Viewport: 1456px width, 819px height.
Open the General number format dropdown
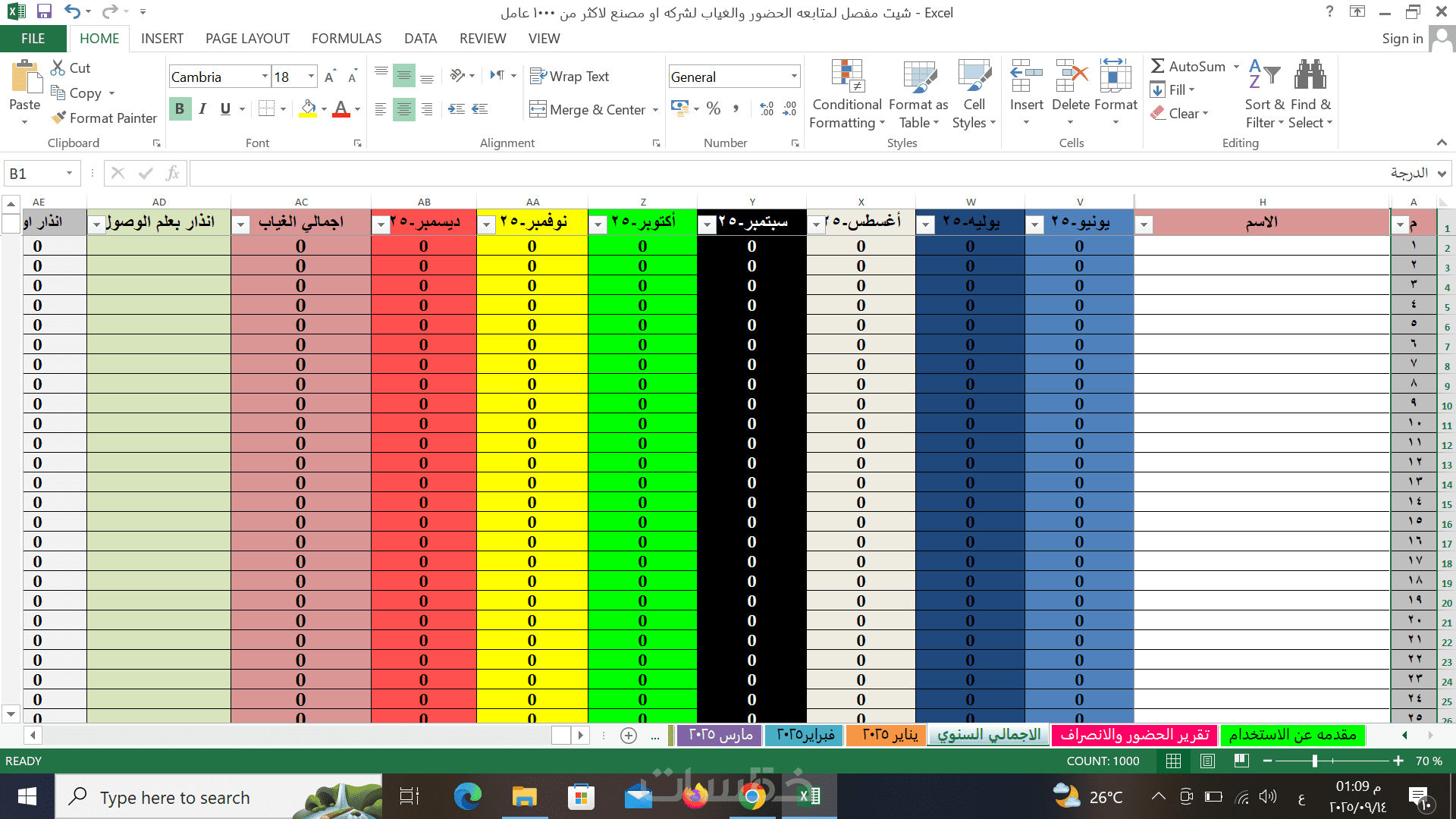pos(794,77)
